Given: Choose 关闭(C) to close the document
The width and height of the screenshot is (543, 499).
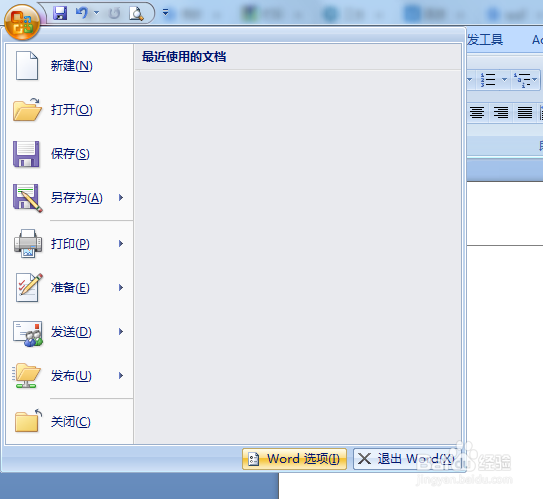Looking at the screenshot, I should click(x=69, y=421).
